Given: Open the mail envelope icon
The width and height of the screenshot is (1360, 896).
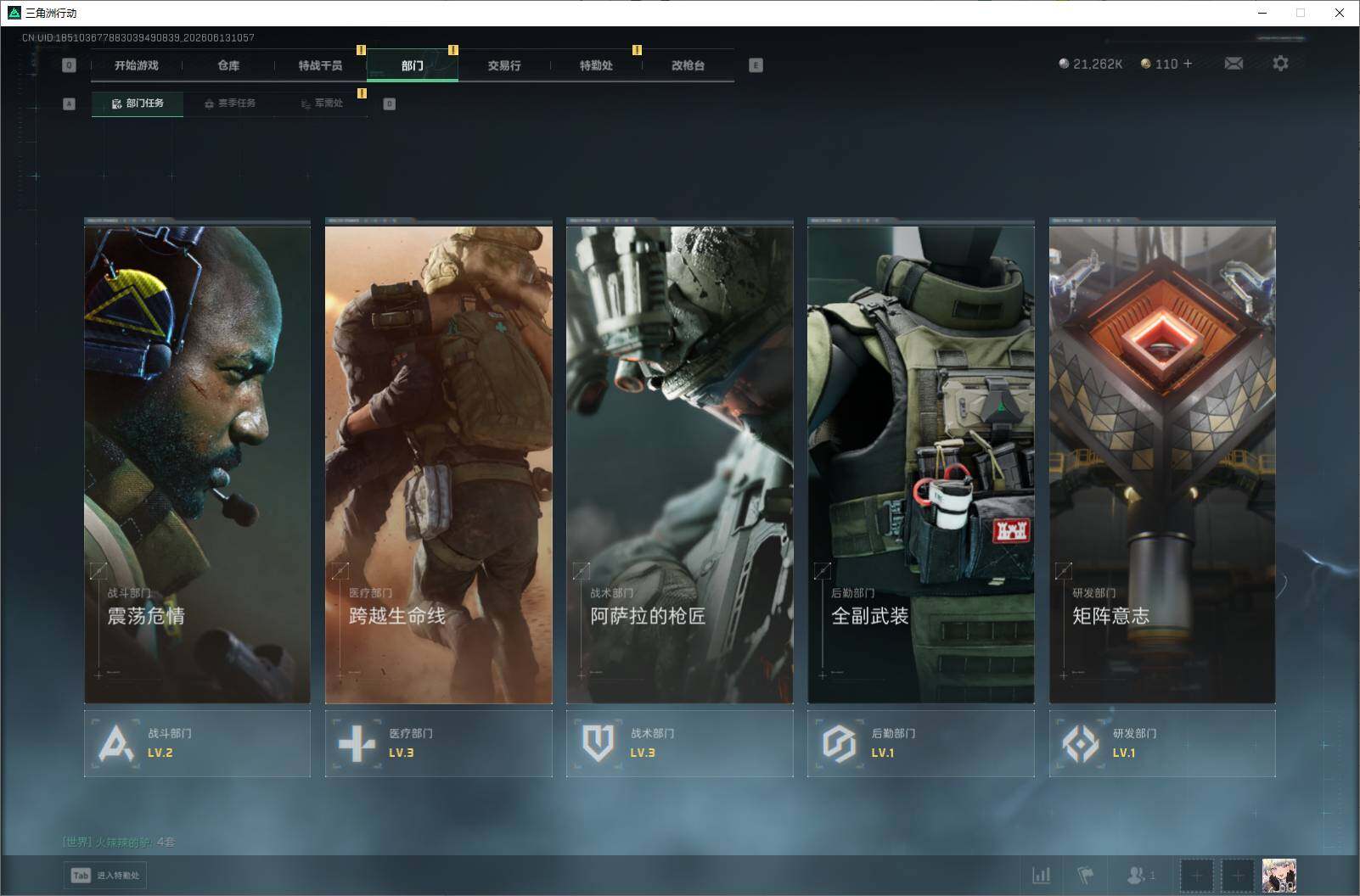Looking at the screenshot, I should point(1234,64).
